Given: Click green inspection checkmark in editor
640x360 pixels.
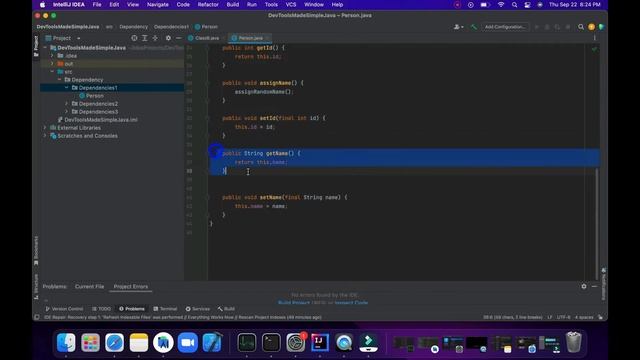Looking at the screenshot, I should point(594,49).
